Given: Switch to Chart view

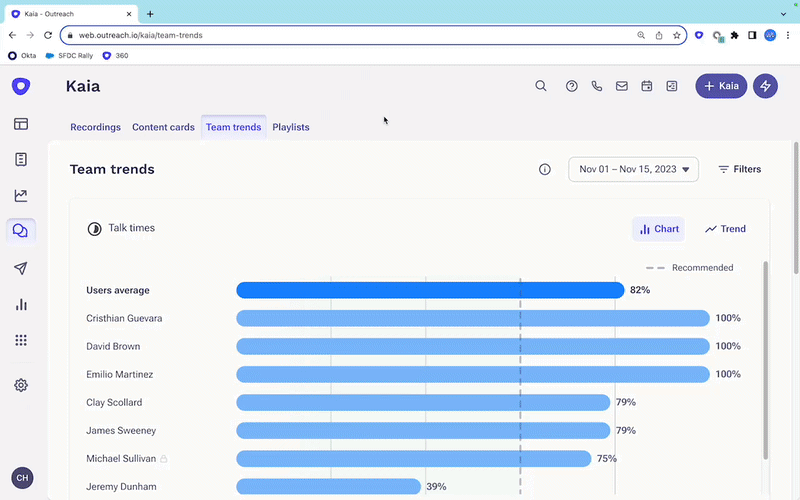Looking at the screenshot, I should [659, 229].
